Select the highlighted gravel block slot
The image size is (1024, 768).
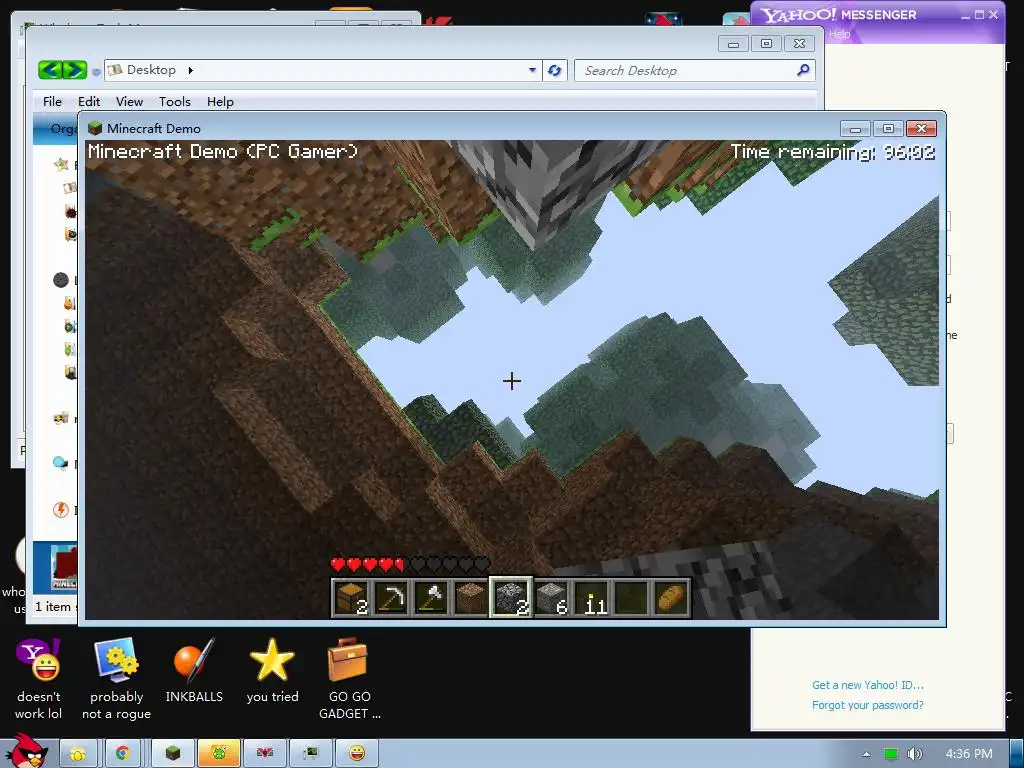(511, 598)
